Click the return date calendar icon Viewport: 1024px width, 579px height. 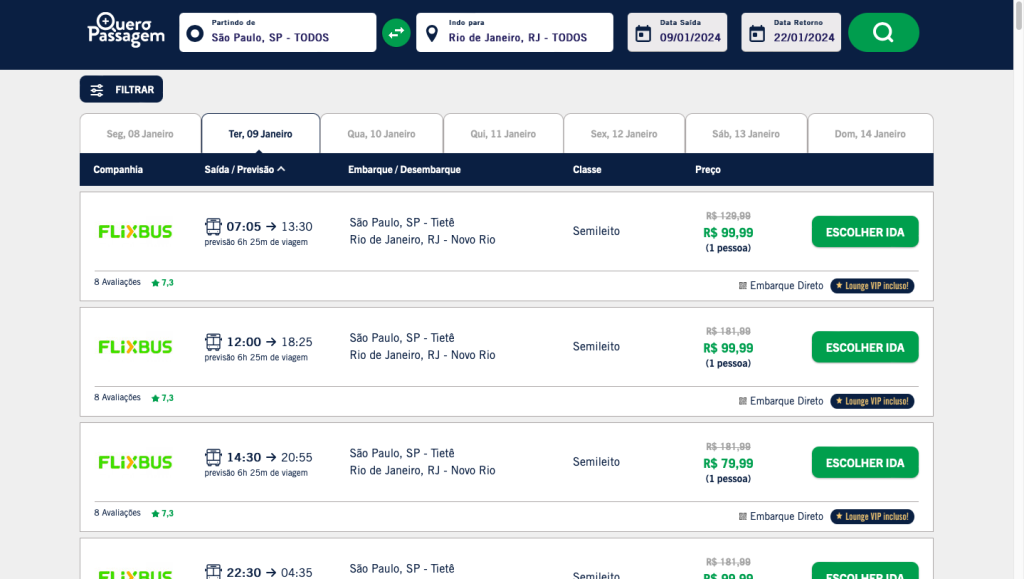click(x=758, y=33)
